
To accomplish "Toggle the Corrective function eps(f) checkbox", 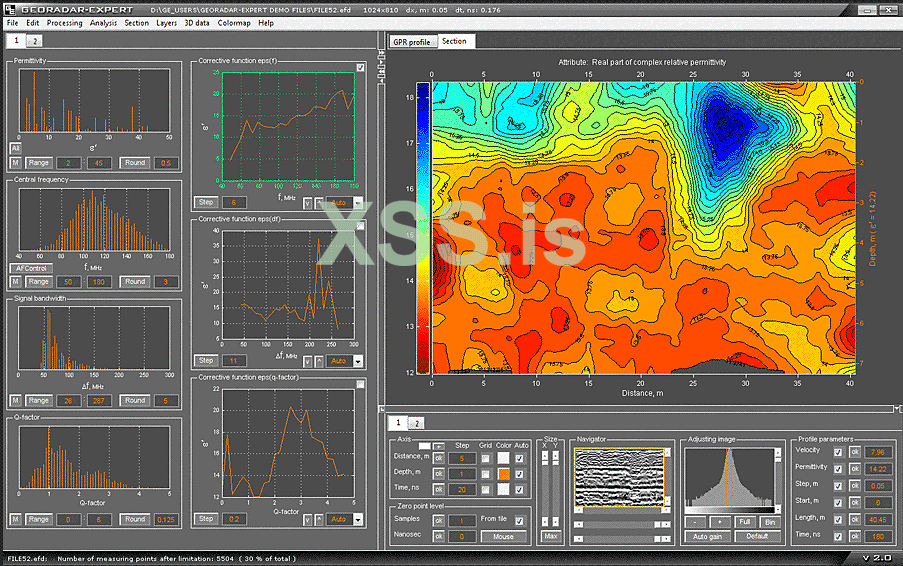I will (360, 68).
